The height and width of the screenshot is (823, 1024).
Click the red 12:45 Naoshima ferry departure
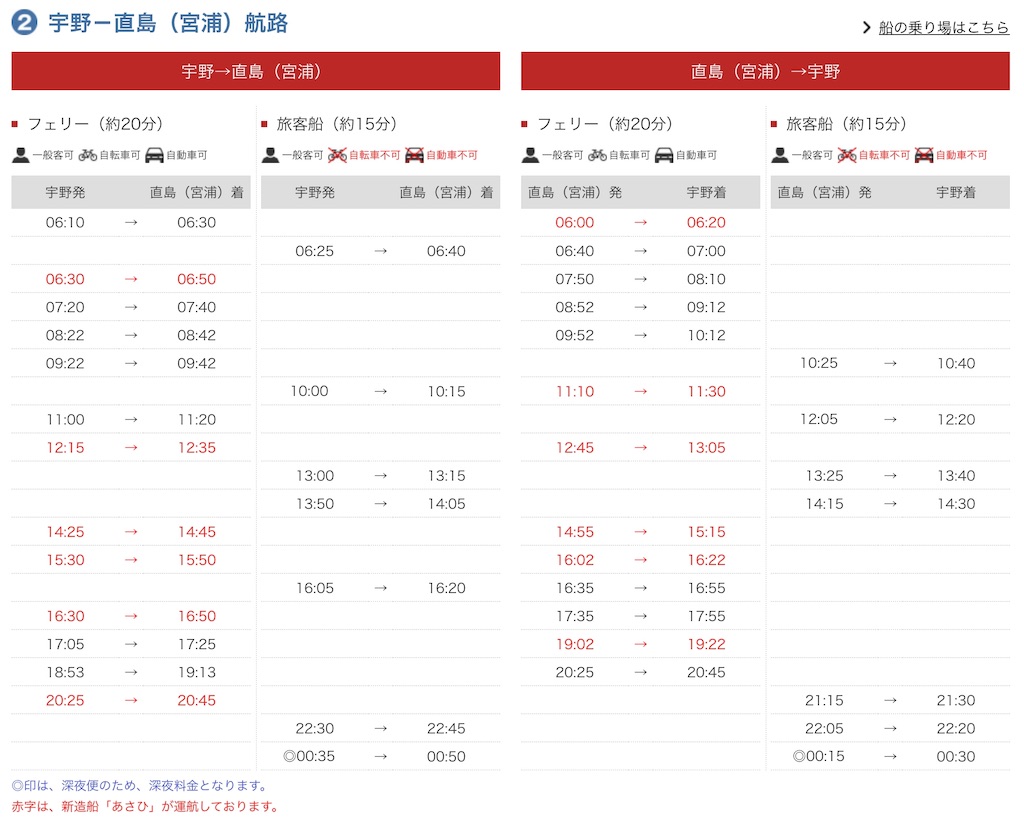point(575,448)
